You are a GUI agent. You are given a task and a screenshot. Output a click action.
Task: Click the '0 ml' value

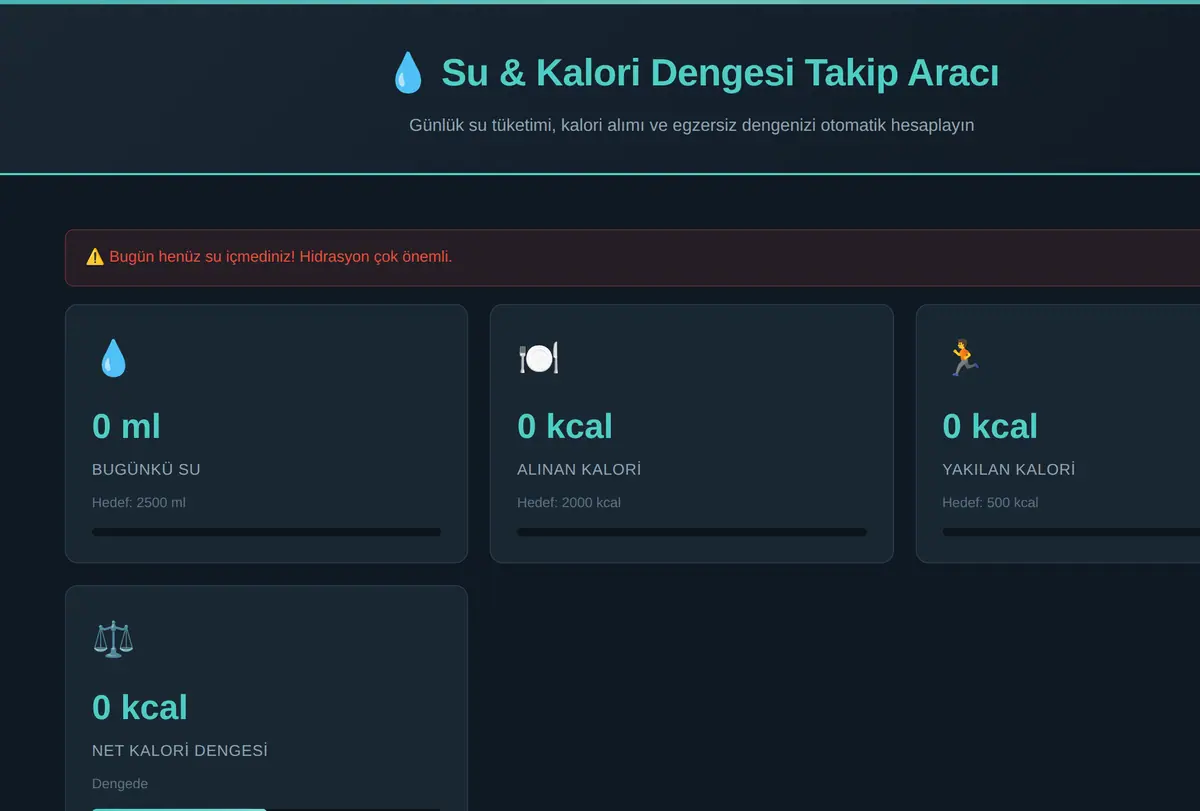pos(126,426)
